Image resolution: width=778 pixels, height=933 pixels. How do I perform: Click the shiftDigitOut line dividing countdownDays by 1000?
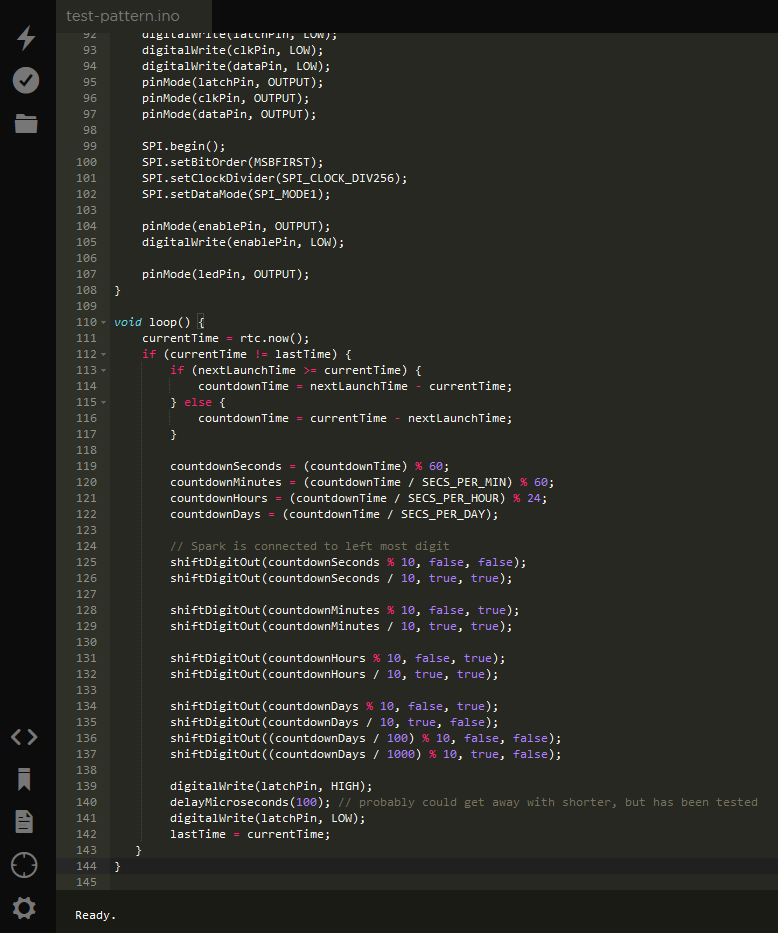(365, 754)
